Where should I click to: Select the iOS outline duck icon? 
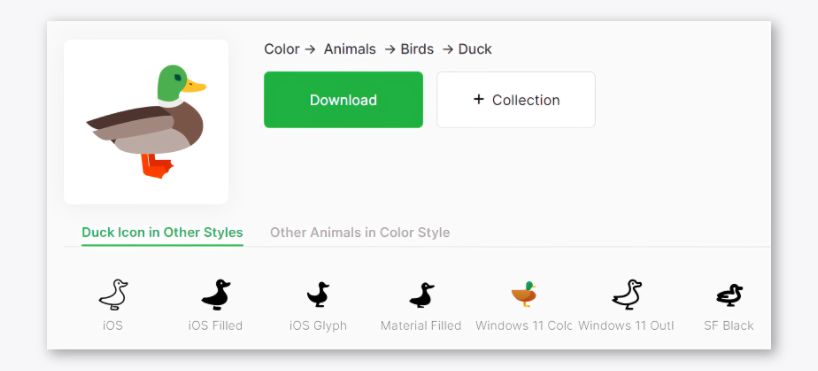coord(113,295)
